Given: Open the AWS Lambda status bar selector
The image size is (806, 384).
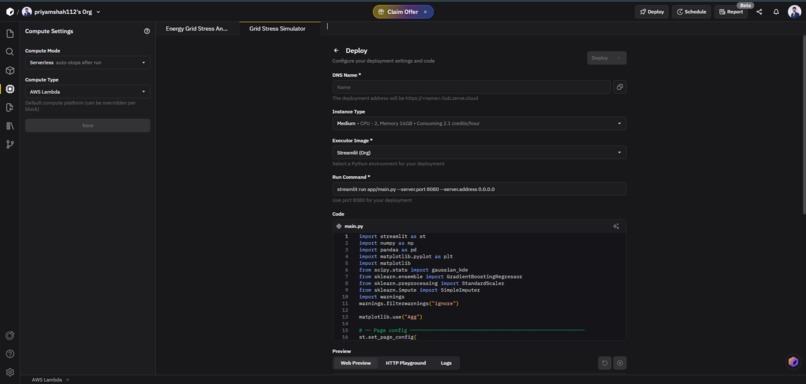Looking at the screenshot, I should 50,380.
